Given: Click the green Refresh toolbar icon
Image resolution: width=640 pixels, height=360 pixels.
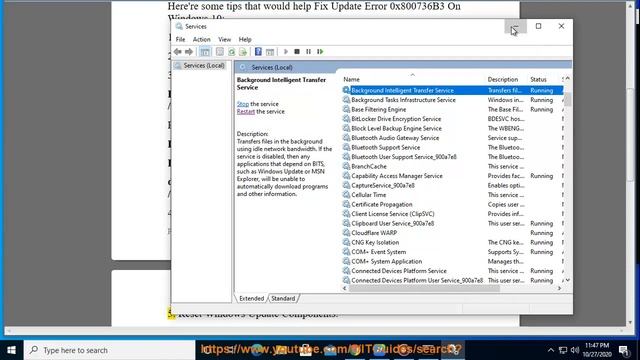Looking at the screenshot, I should pos(231,52).
